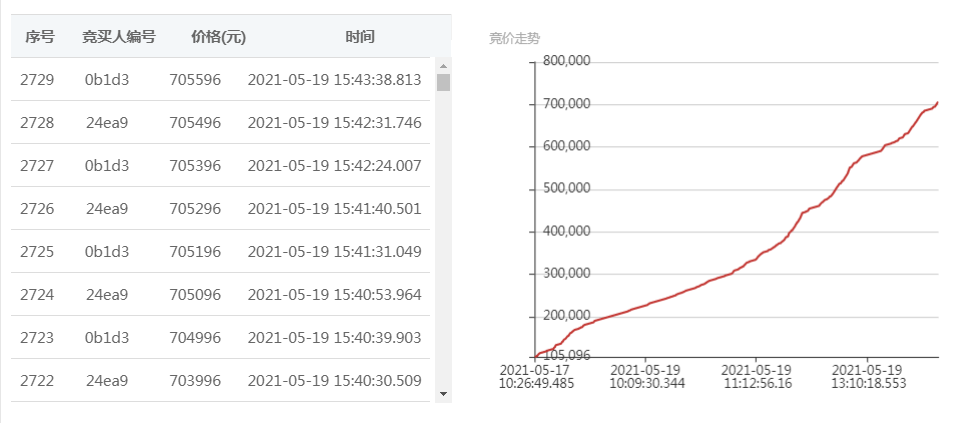Click the bid list scrollbar thumb
This screenshot has width=970, height=423.
click(x=443, y=82)
